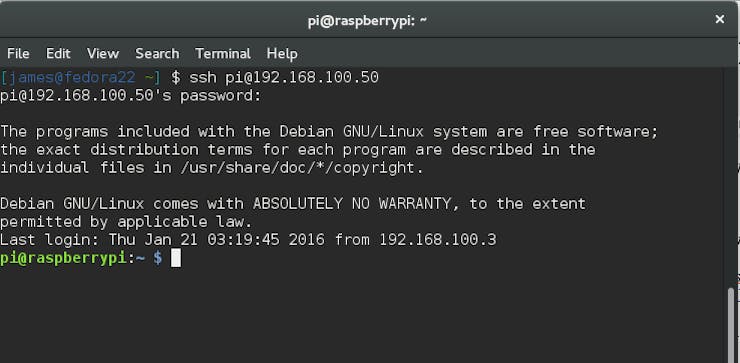This screenshot has width=740, height=363.
Task: Click the 192.168.100.3 address in Last login line
Action: pos(438,240)
